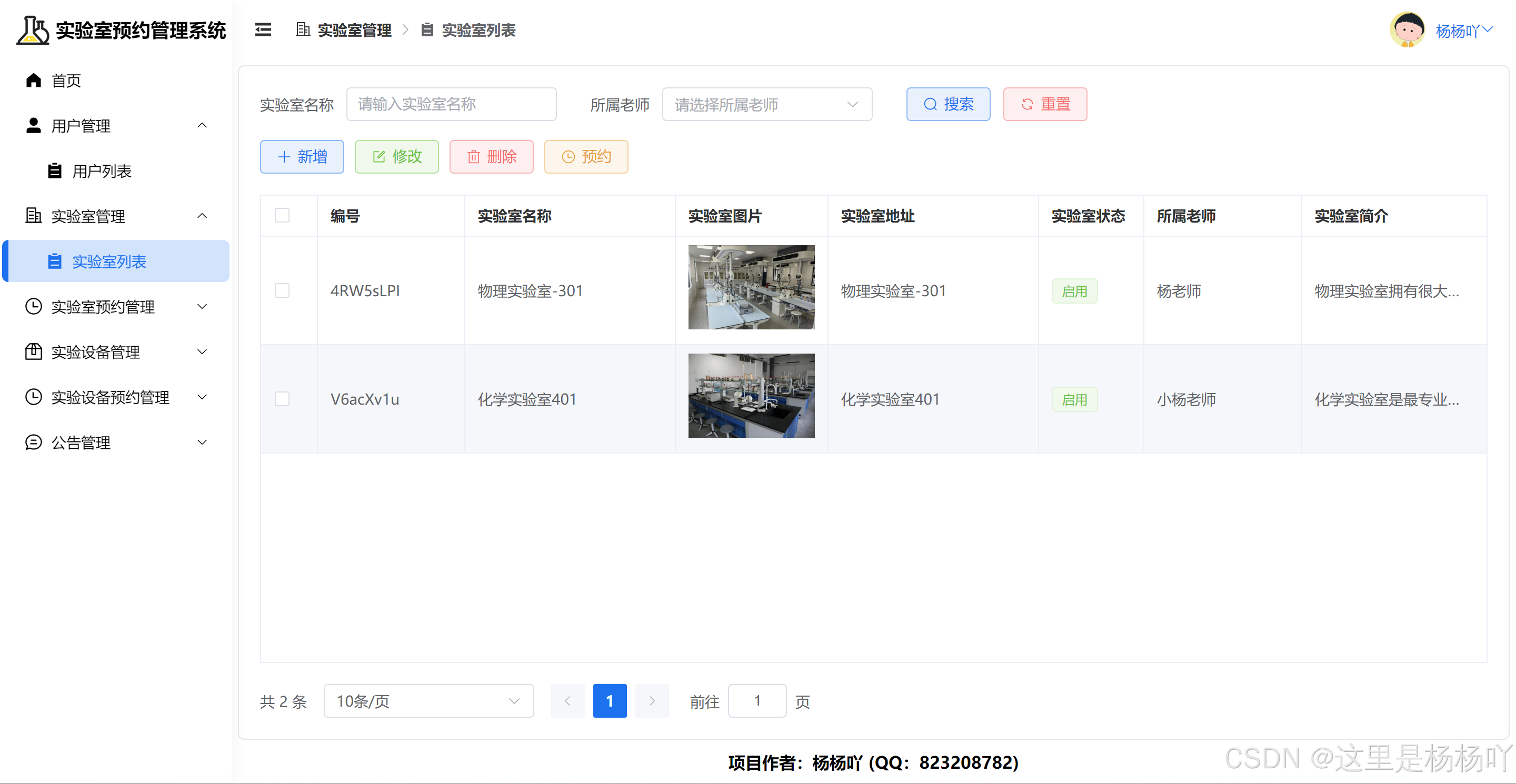Screen dimensions: 1516x784
Task: Go to previous page arrow
Action: point(567,701)
